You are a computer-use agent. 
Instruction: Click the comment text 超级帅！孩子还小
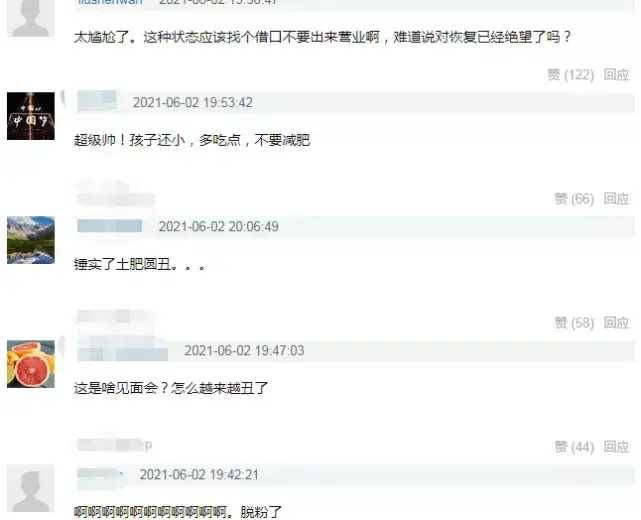pyautogui.click(x=130, y=140)
